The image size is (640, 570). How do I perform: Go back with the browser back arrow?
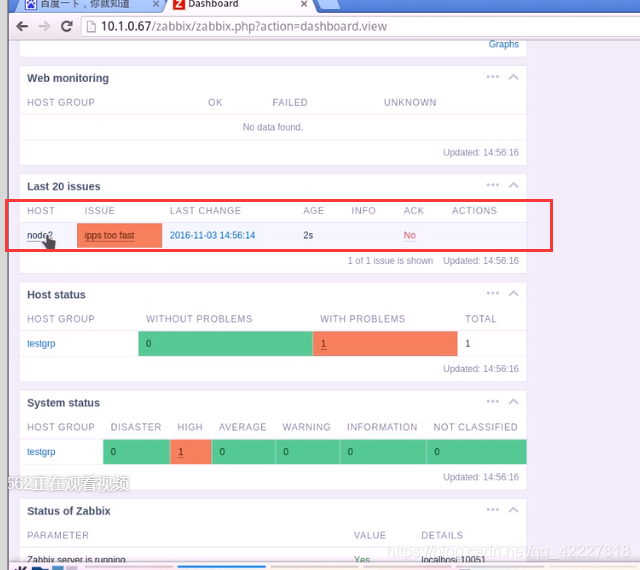click(22, 27)
